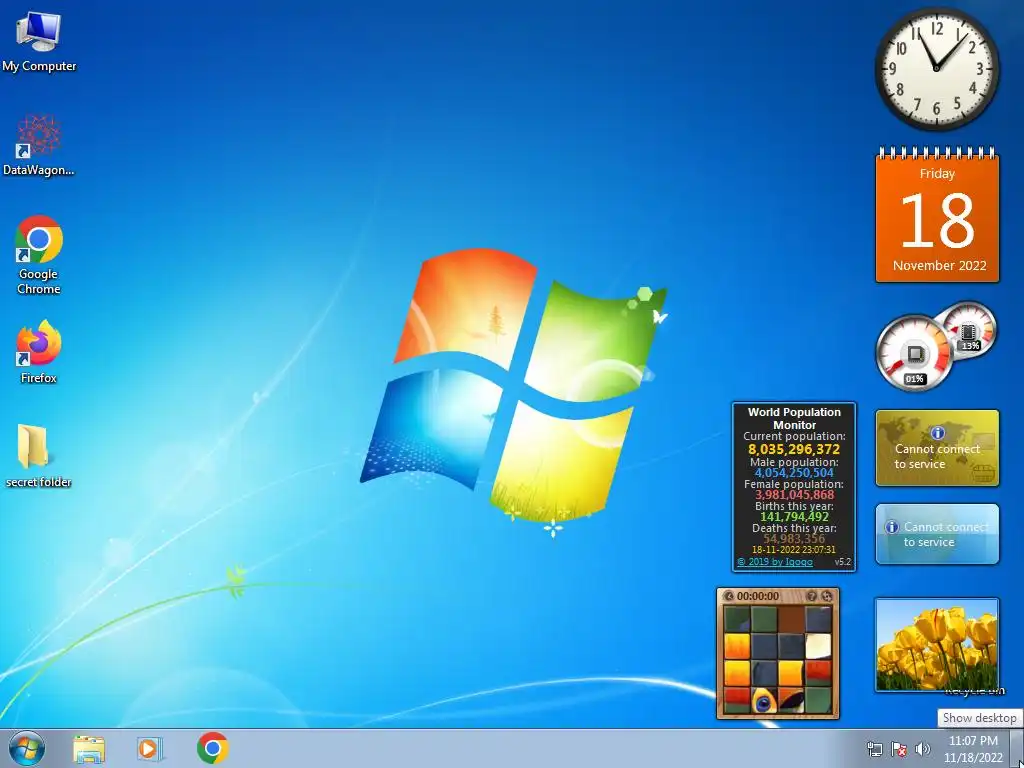This screenshot has height=768, width=1024.
Task: Click the small RAM usage gauge showing 13%
Action: click(969, 330)
